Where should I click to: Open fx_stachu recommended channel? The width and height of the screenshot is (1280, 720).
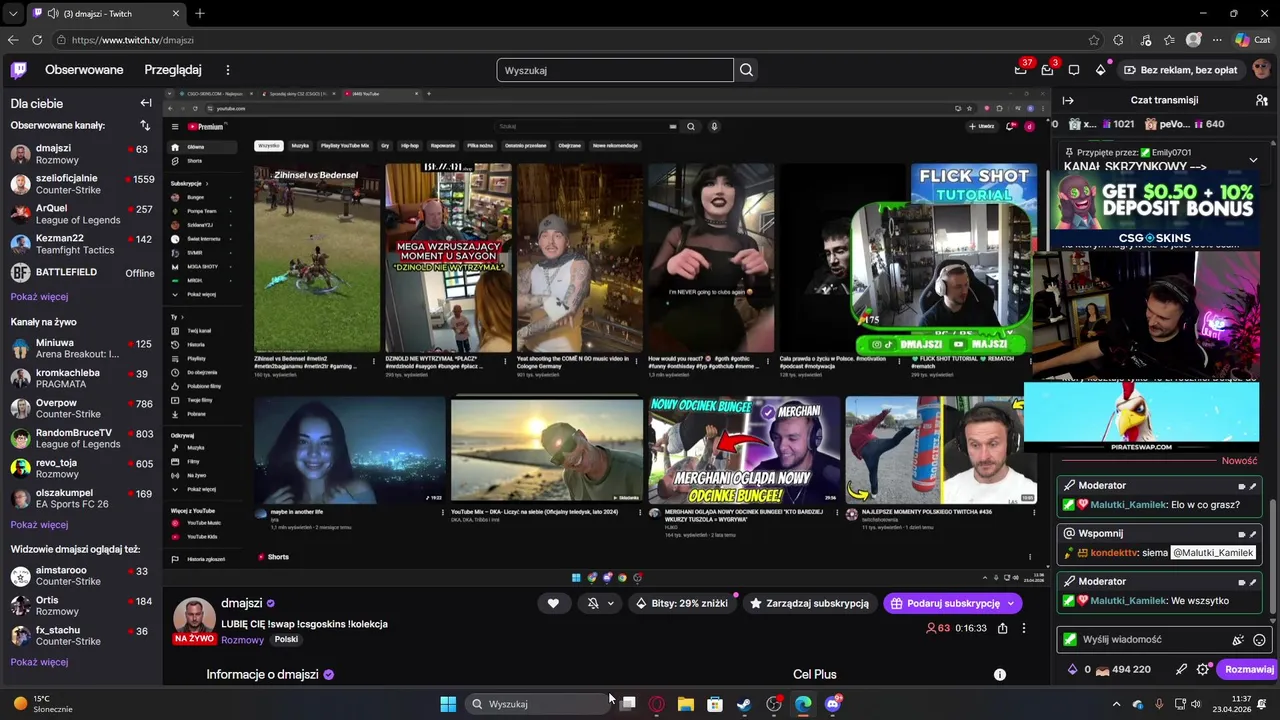[81, 636]
